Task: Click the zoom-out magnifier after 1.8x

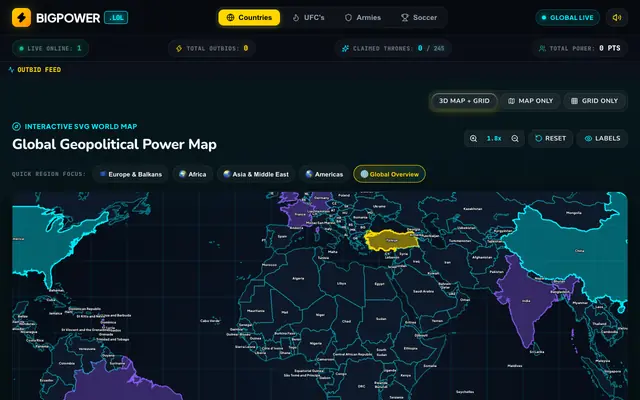Action: [515, 139]
